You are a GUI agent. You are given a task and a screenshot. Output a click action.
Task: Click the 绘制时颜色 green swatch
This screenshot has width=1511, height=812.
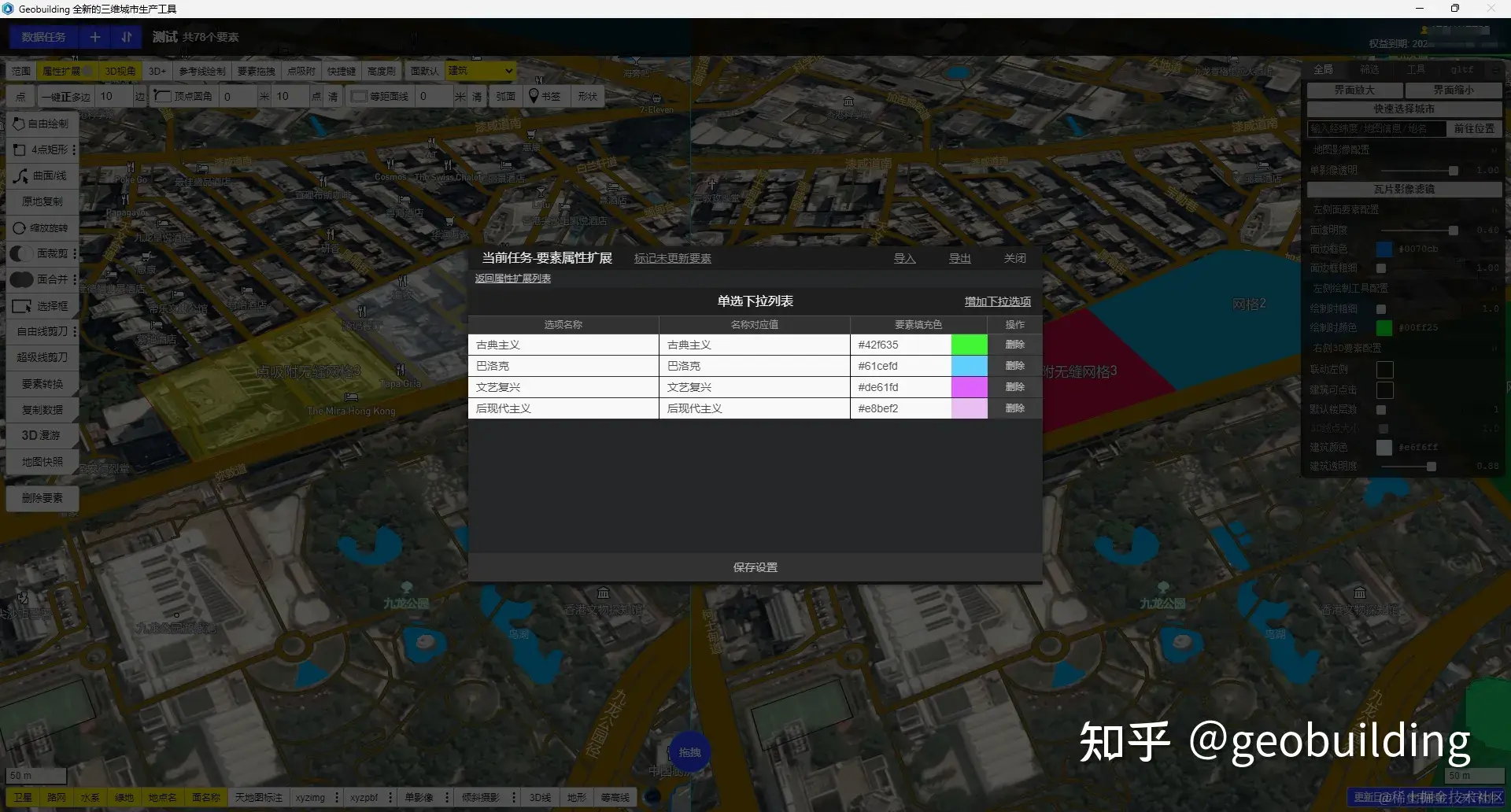click(x=1384, y=327)
